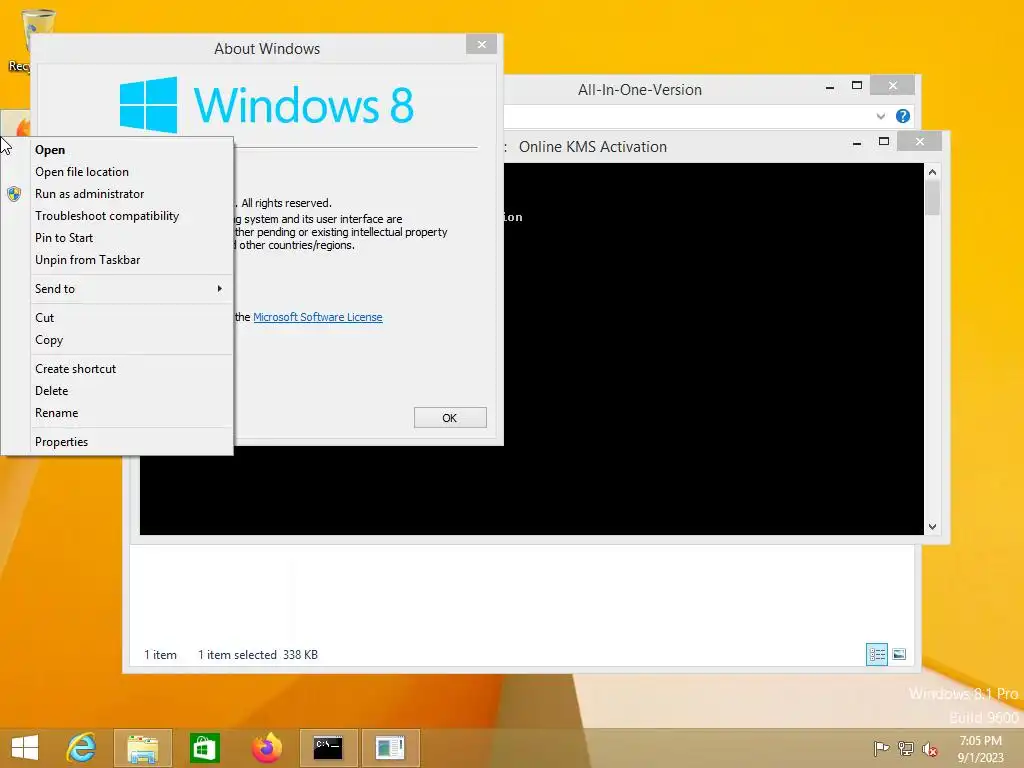Screen dimensions: 1024x768
Task: Minimize the Online KMS Activation window
Action: tap(856, 142)
